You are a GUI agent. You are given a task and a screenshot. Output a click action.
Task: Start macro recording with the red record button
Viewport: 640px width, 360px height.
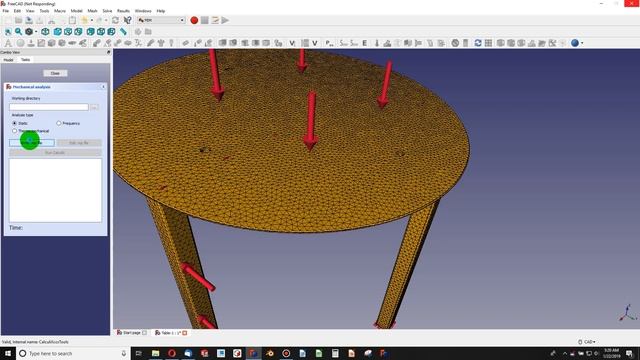click(194, 20)
